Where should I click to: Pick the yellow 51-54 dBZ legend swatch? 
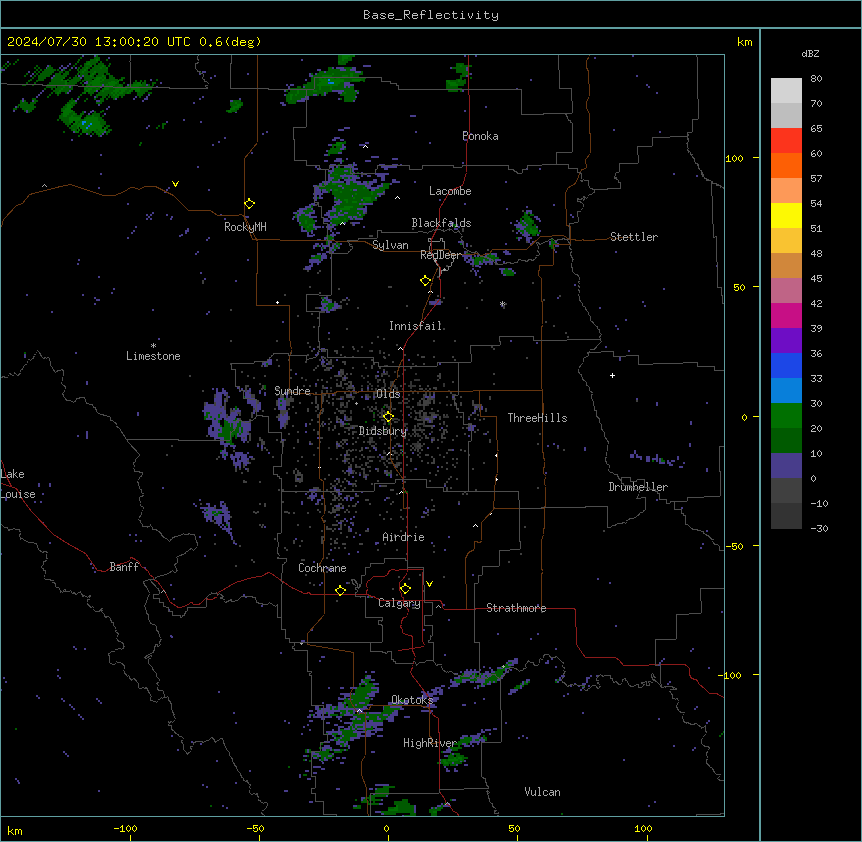tap(786, 215)
